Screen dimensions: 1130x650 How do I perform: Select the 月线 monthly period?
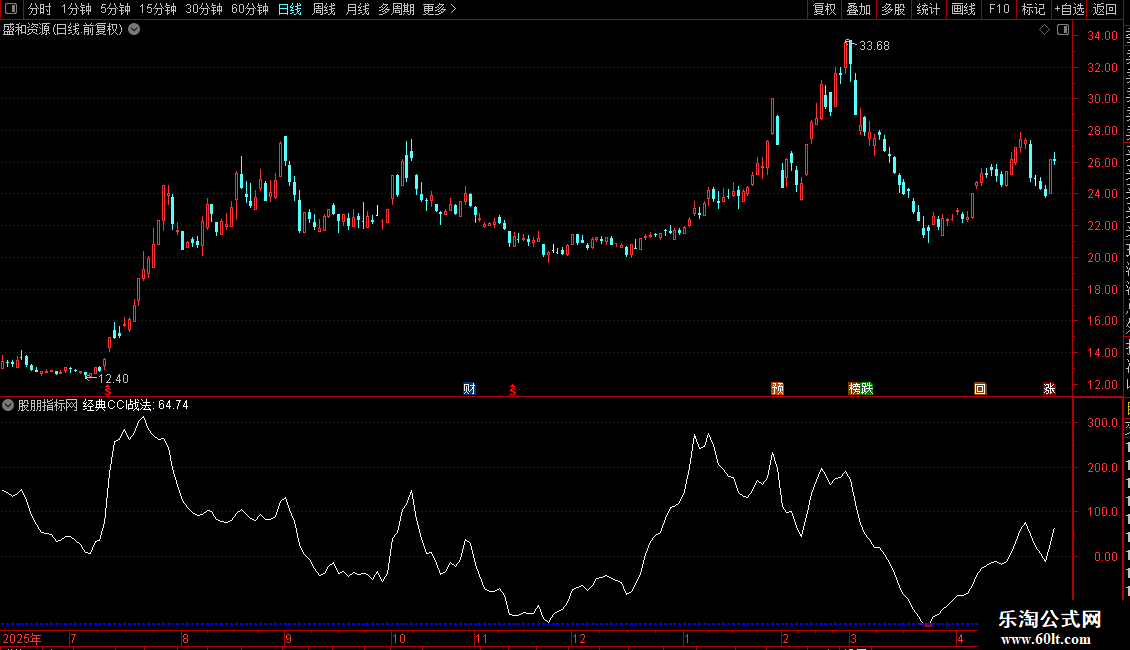[x=357, y=9]
